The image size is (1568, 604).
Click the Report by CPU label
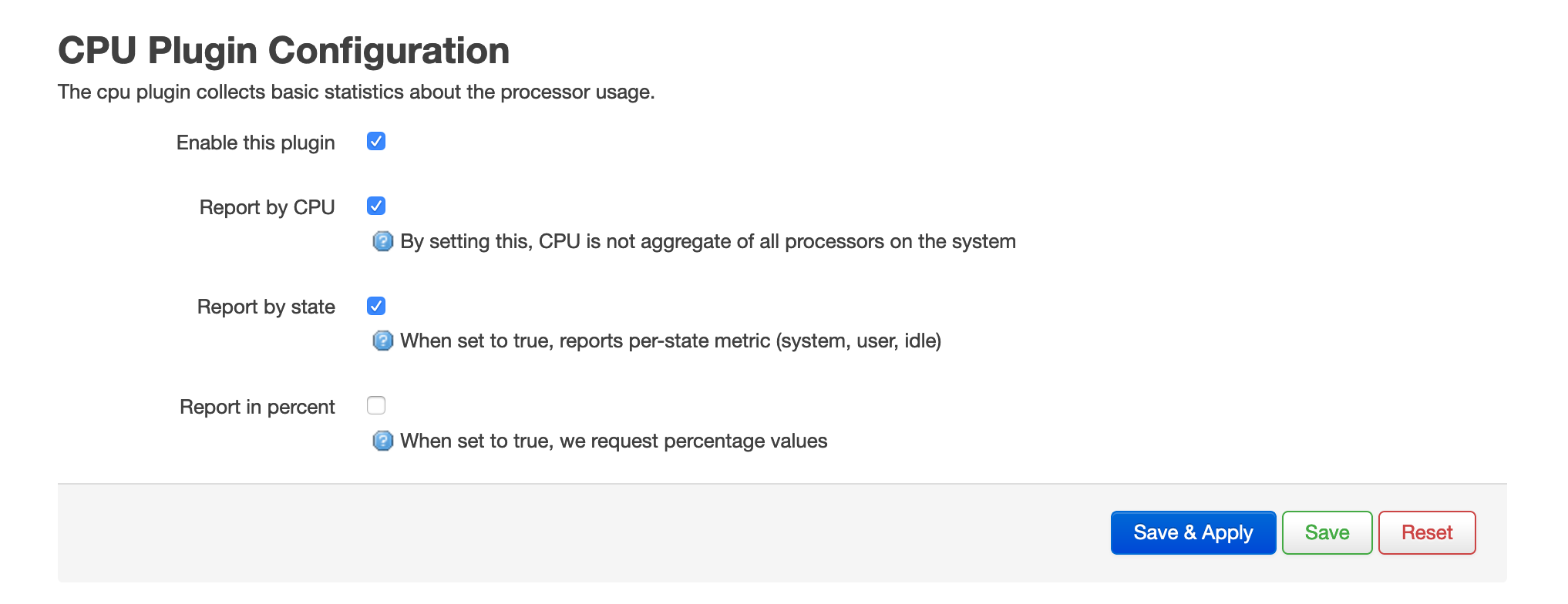pos(267,206)
